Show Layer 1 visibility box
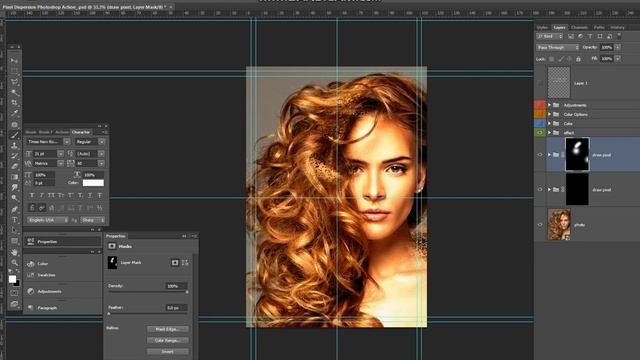Screen dimensions: 640x360 (x=540, y=83)
